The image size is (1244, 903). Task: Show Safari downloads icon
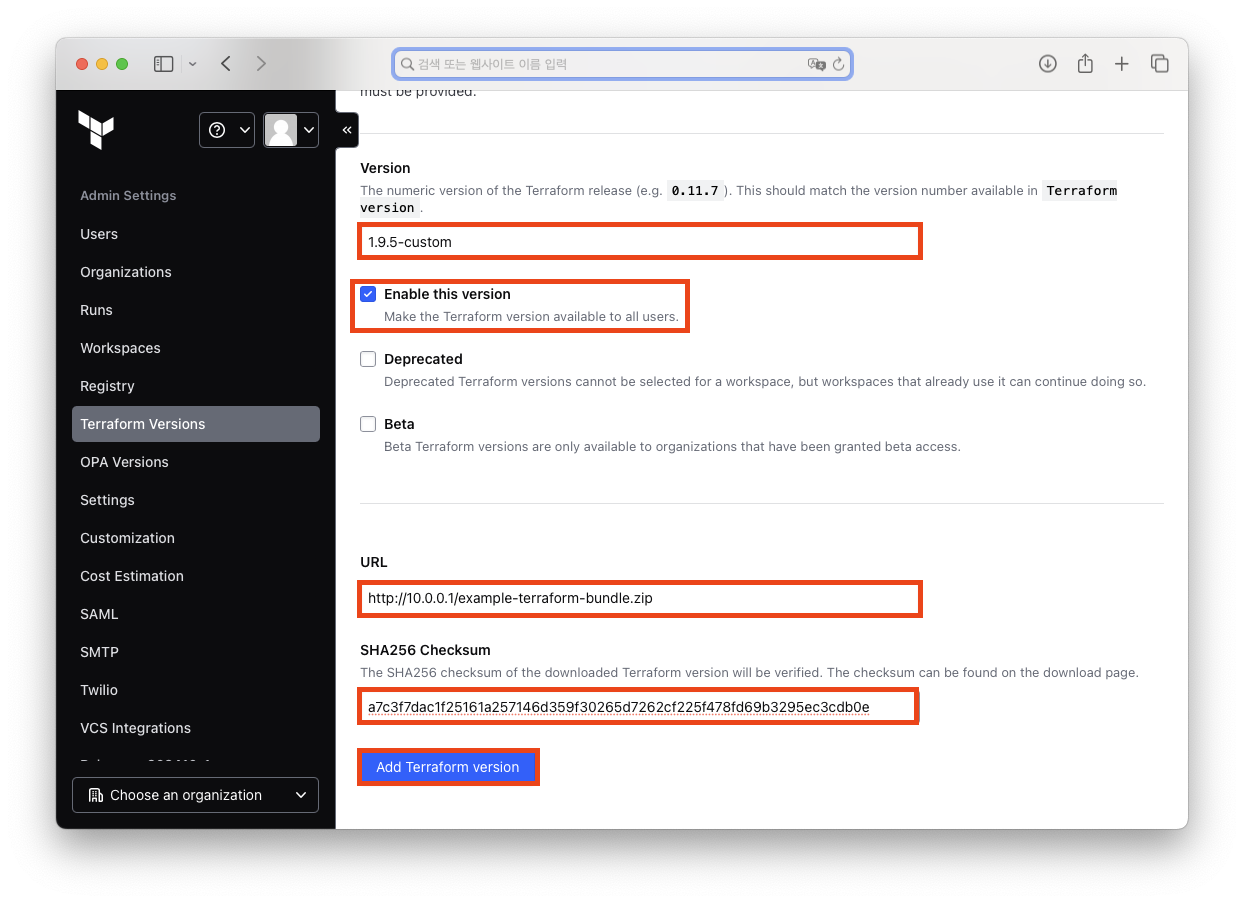click(x=1048, y=64)
